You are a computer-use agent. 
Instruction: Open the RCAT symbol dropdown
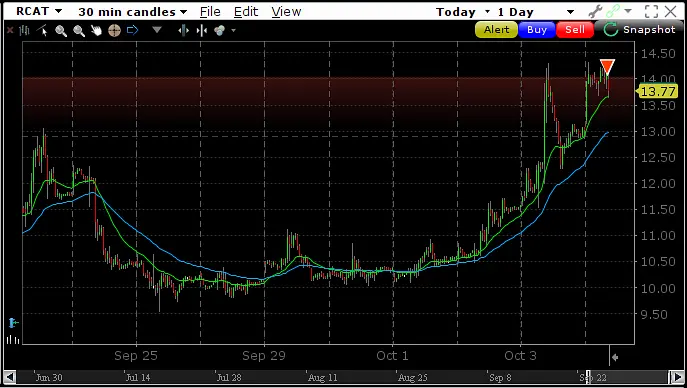(39, 11)
